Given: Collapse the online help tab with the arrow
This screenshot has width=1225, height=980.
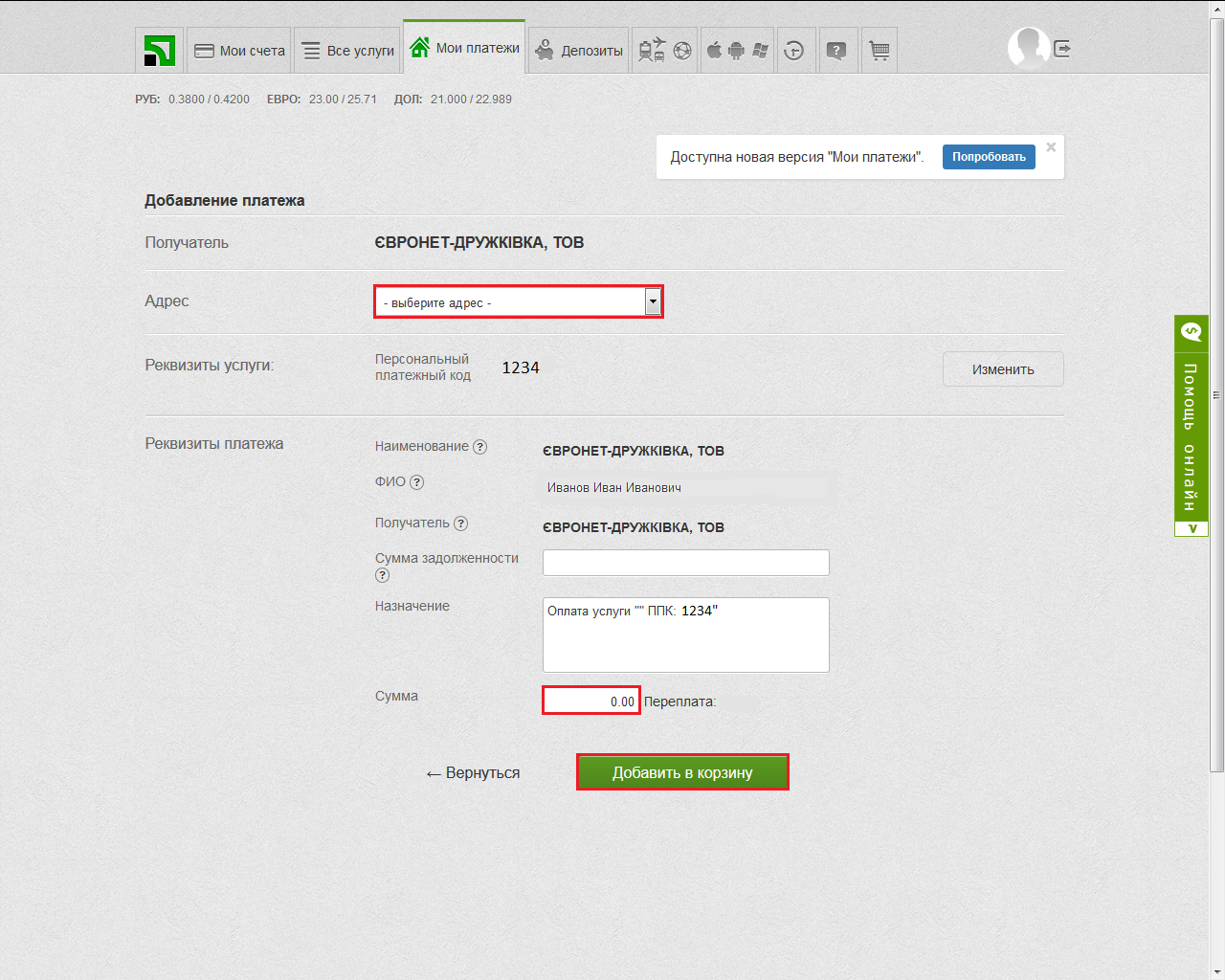Looking at the screenshot, I should pos(1192,528).
